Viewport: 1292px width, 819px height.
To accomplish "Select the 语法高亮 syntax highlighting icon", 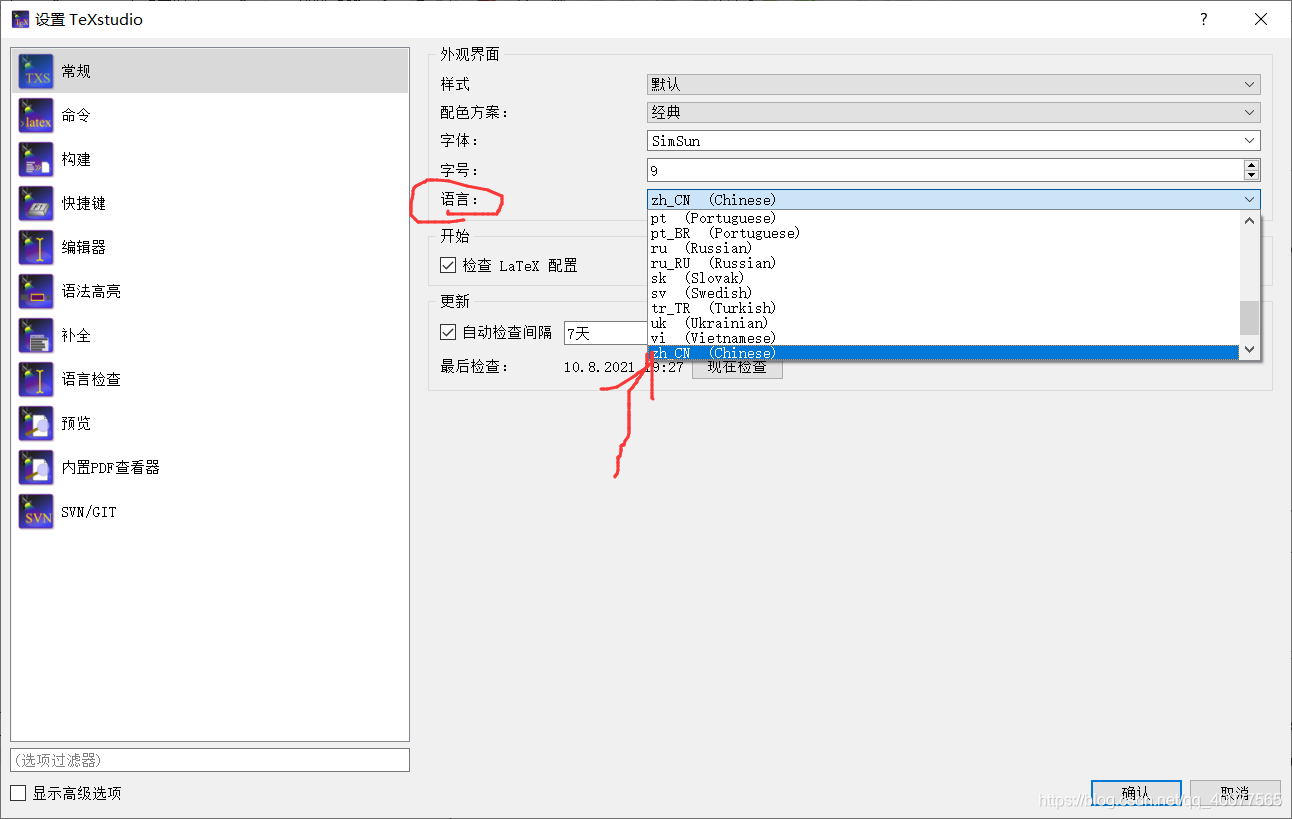I will coord(36,291).
